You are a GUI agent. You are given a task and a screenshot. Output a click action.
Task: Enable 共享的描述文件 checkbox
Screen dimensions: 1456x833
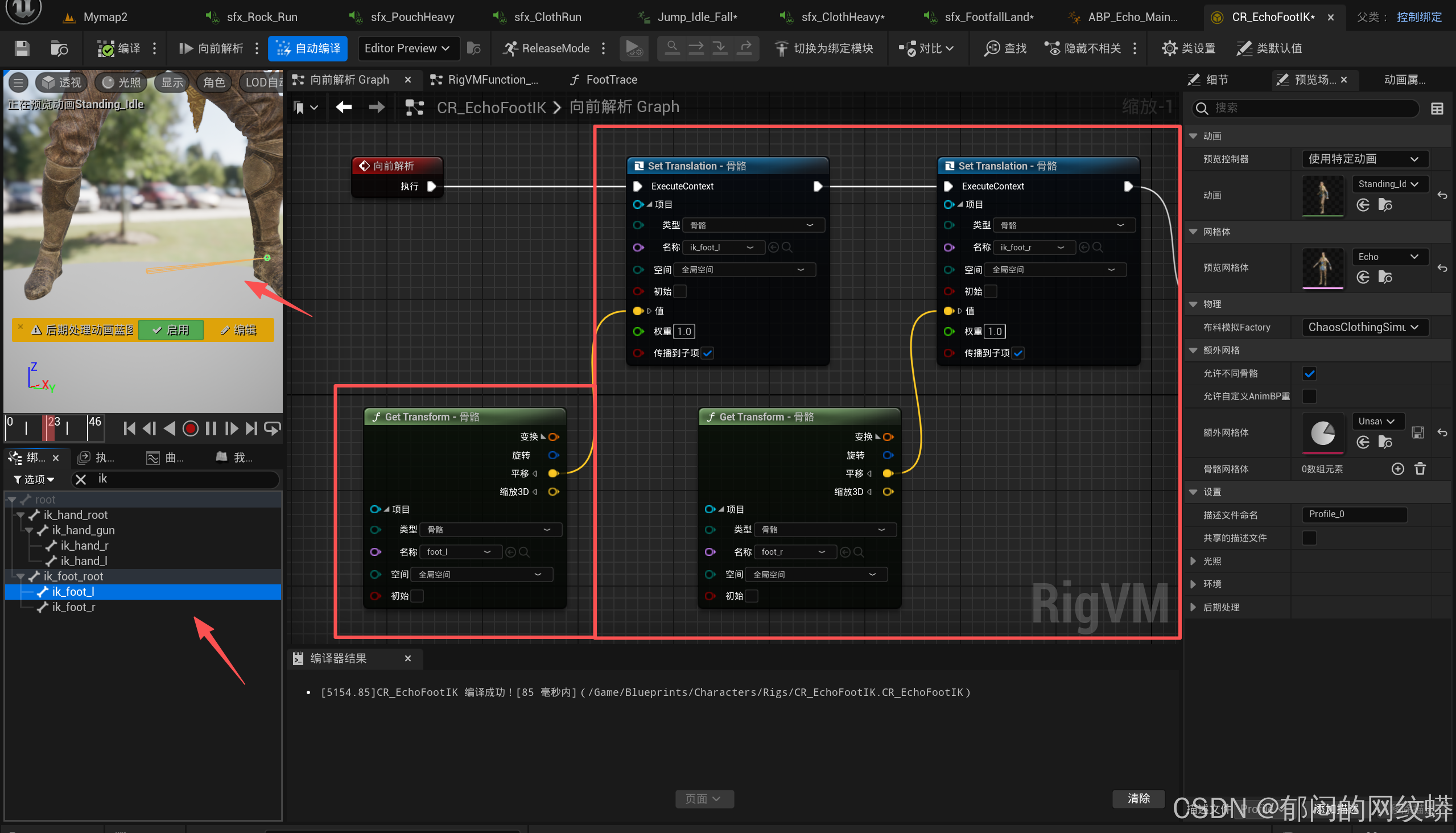coord(1309,538)
